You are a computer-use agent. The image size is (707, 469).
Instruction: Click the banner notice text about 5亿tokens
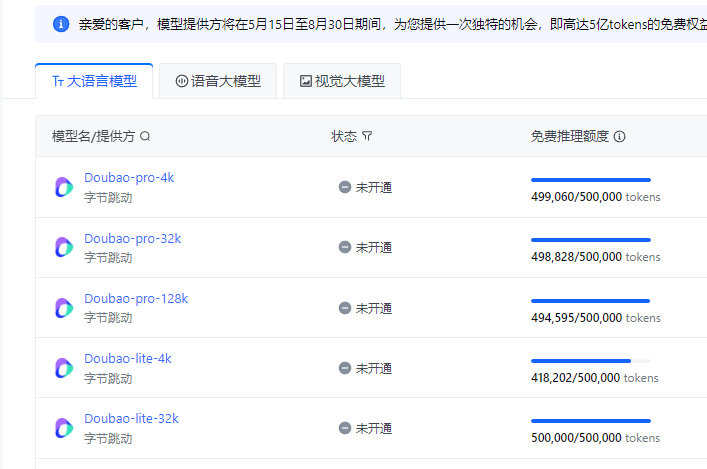click(393, 24)
